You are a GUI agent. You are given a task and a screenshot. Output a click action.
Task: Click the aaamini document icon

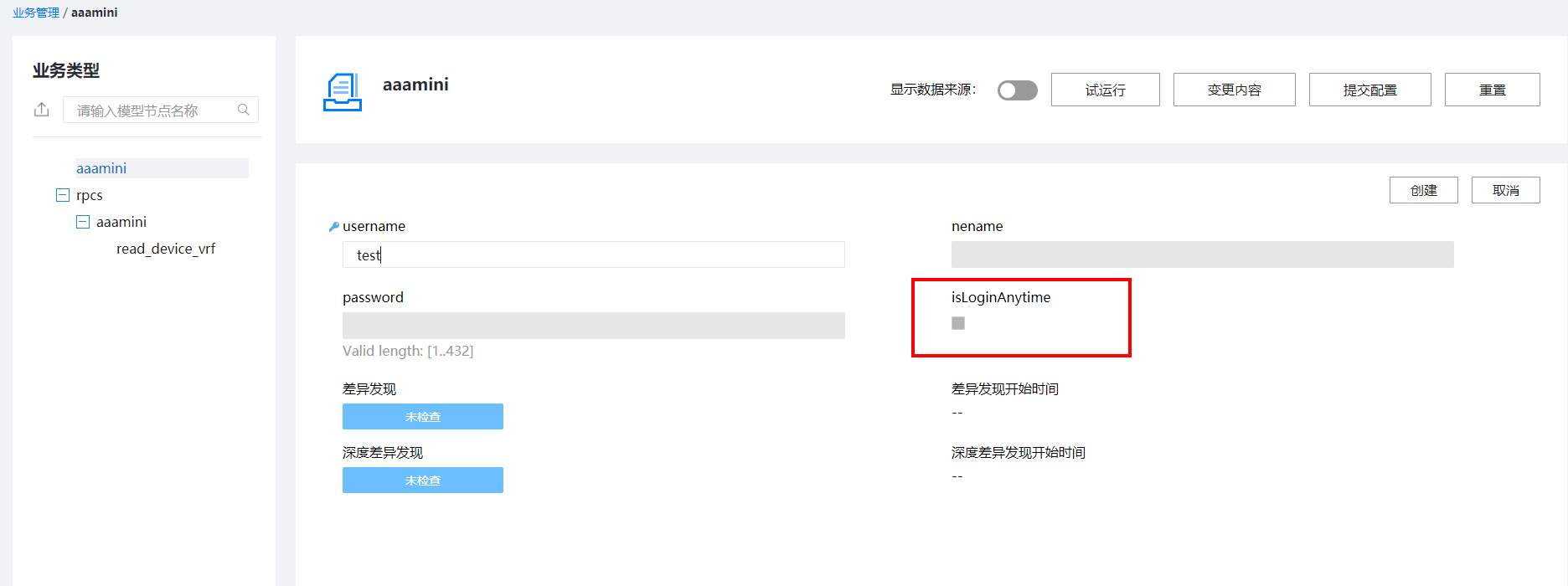(x=342, y=92)
